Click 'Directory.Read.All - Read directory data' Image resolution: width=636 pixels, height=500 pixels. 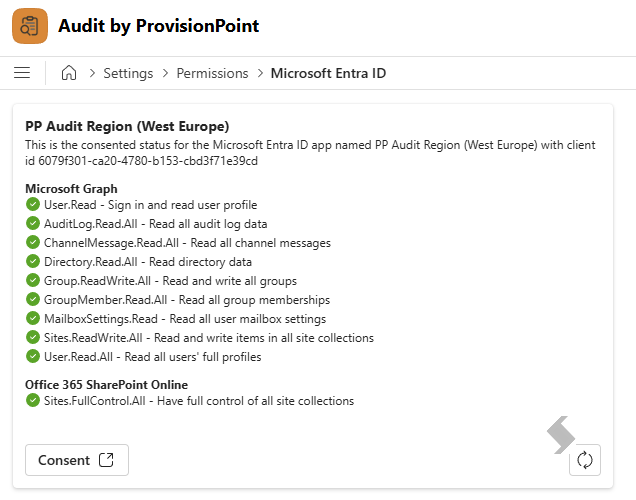148,262
